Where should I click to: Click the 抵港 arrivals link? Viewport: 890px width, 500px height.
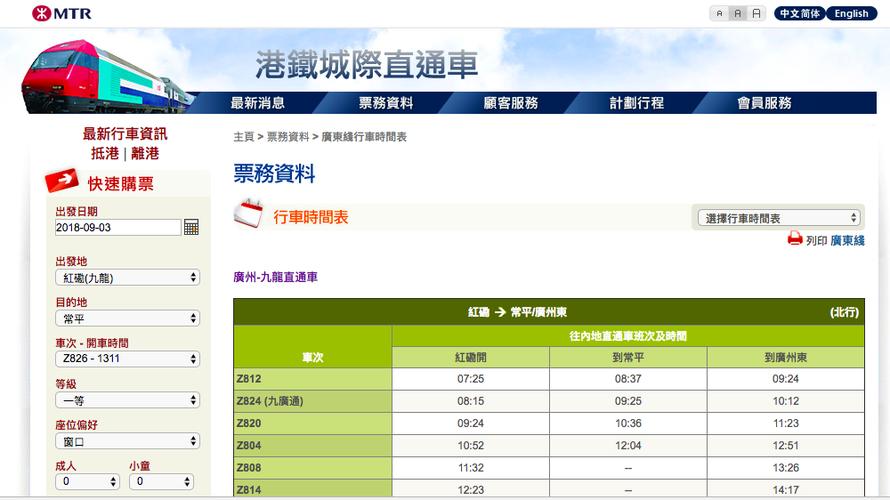(105, 153)
